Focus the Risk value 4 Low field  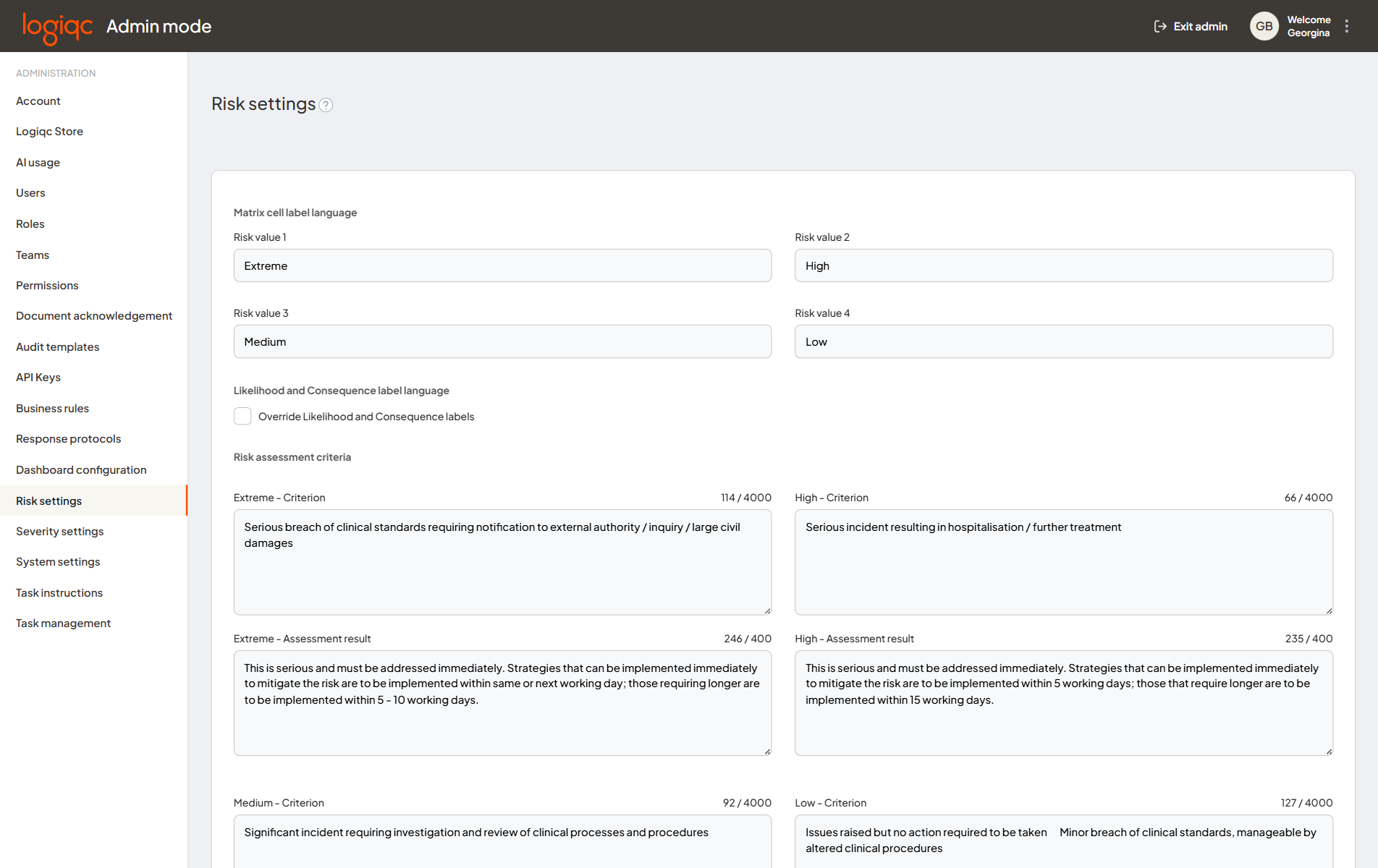point(1063,341)
